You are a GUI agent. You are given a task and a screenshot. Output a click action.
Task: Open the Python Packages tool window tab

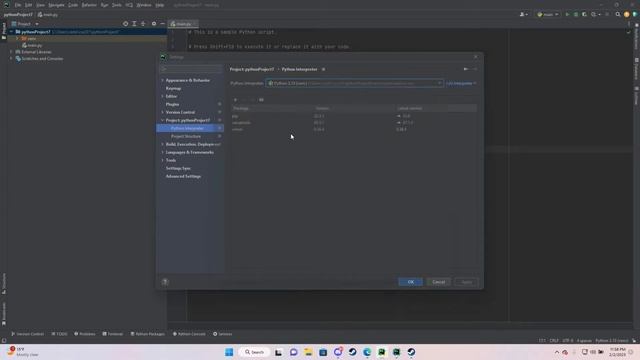[x=147, y=334]
